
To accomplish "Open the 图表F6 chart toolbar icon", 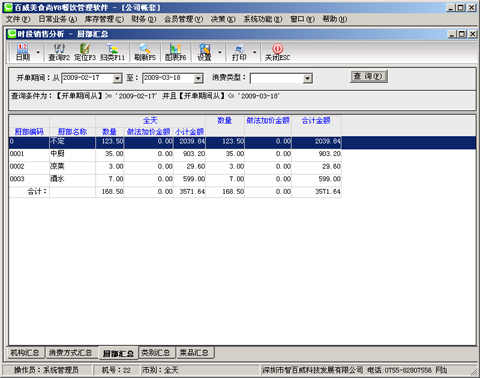I will click(x=175, y=52).
